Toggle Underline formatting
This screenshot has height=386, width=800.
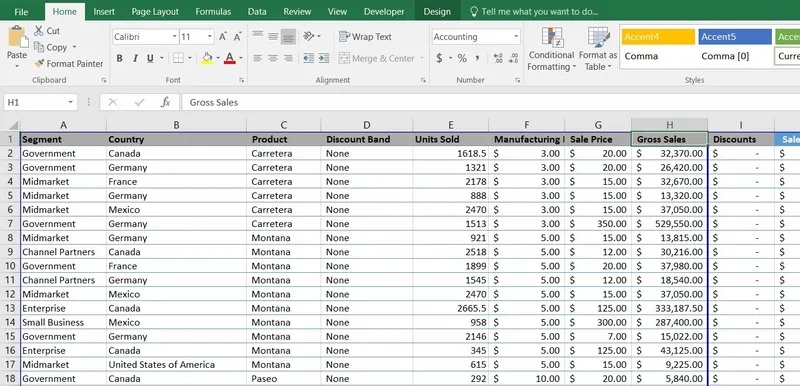tap(150, 58)
